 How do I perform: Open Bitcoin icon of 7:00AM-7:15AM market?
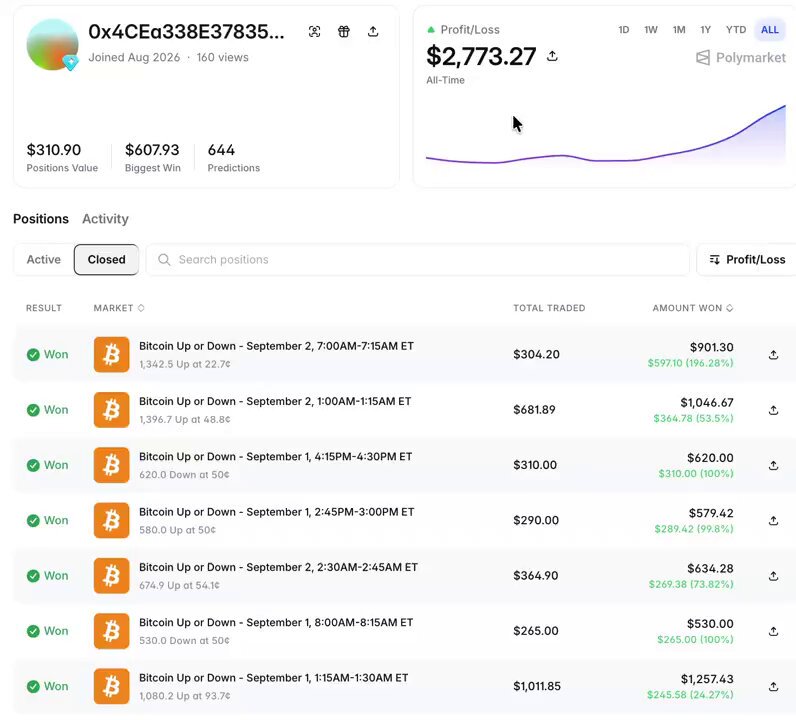(112, 354)
